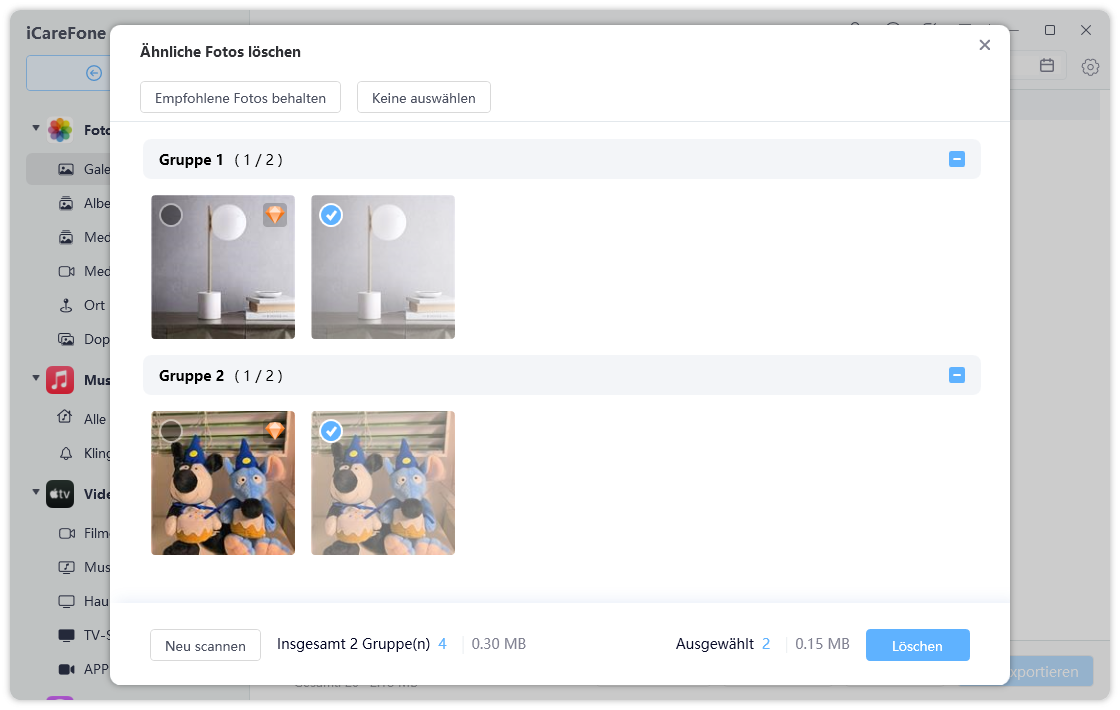1120x710 pixels.
Task: Toggle the Gruppe 2 select-all checkbox
Action: [x=956, y=375]
